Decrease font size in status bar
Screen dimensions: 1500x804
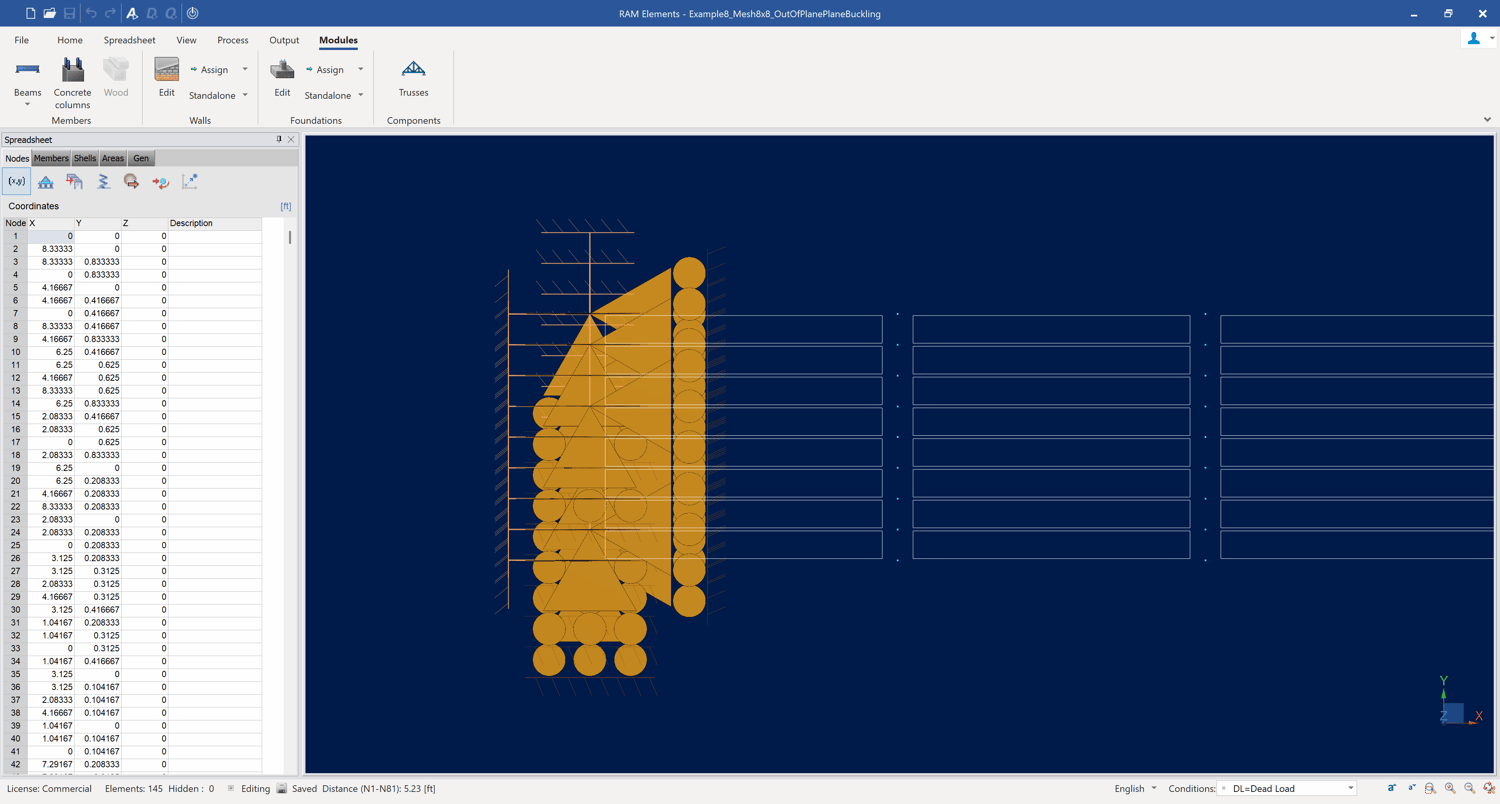[x=1411, y=788]
